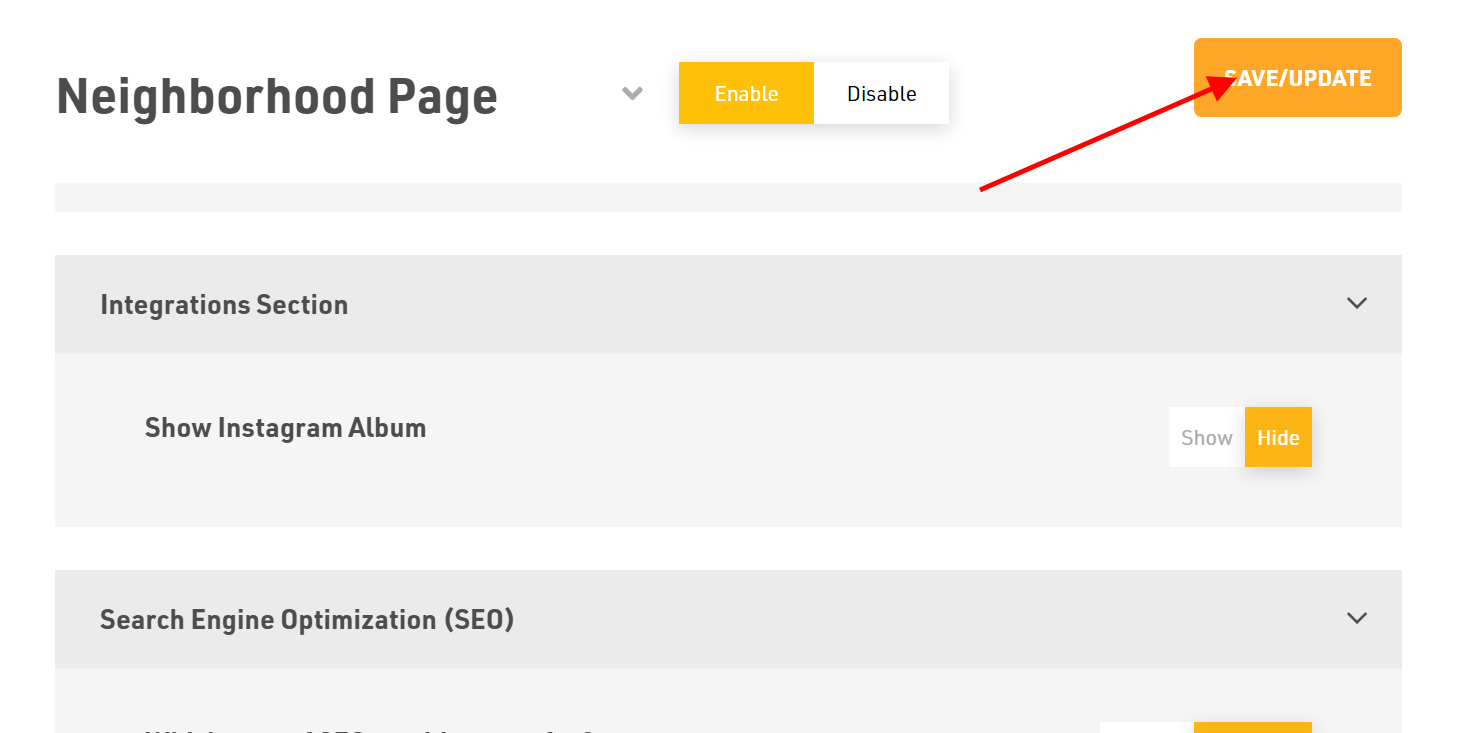The image size is (1460, 733).
Task: Set Show Instagram Album to Show
Action: click(x=1206, y=437)
